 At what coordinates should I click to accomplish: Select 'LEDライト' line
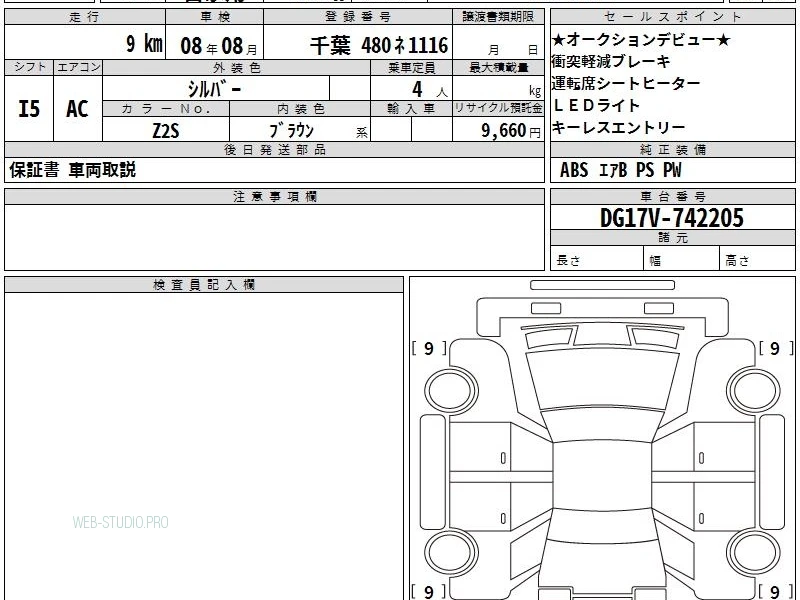[x=596, y=105]
